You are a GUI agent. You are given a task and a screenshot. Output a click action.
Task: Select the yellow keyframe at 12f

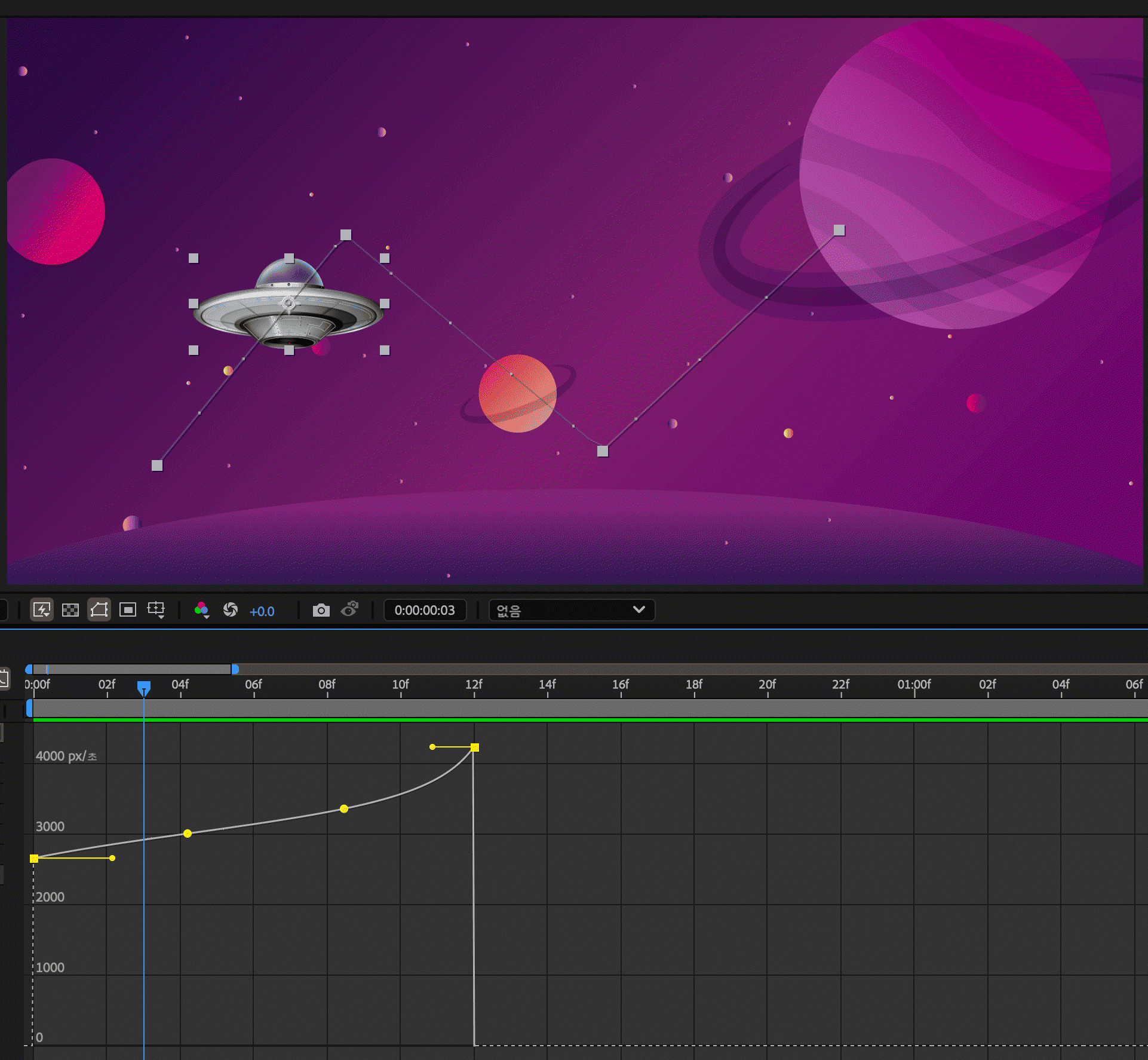coord(475,747)
